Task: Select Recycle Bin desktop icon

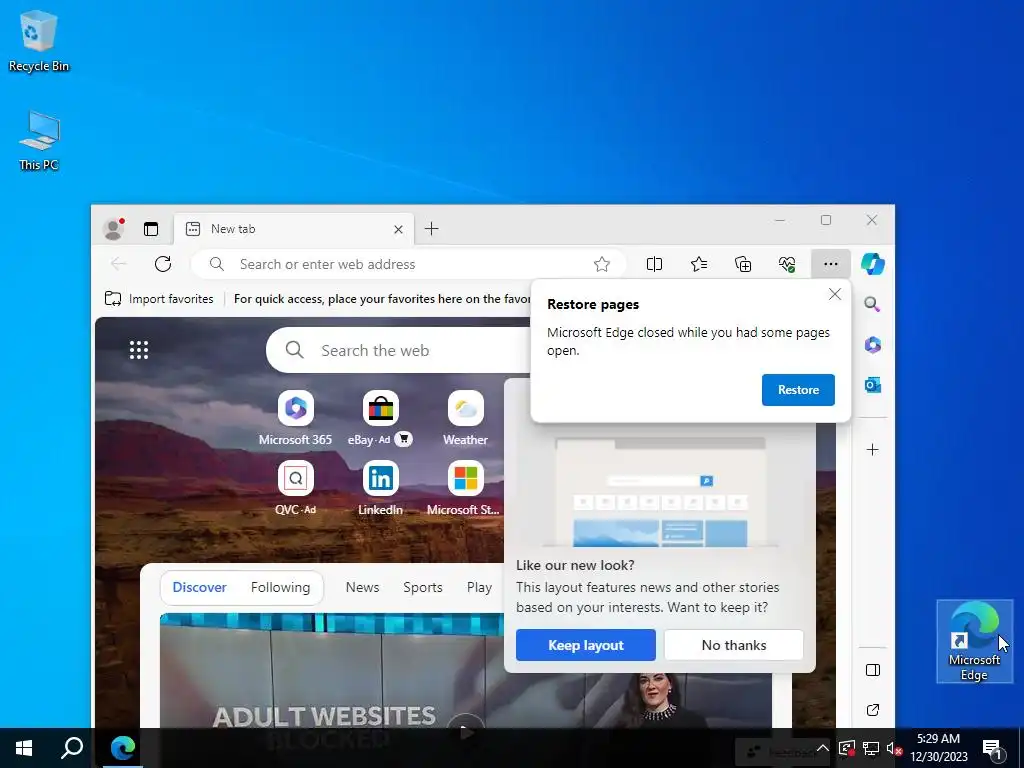Action: coord(39,41)
